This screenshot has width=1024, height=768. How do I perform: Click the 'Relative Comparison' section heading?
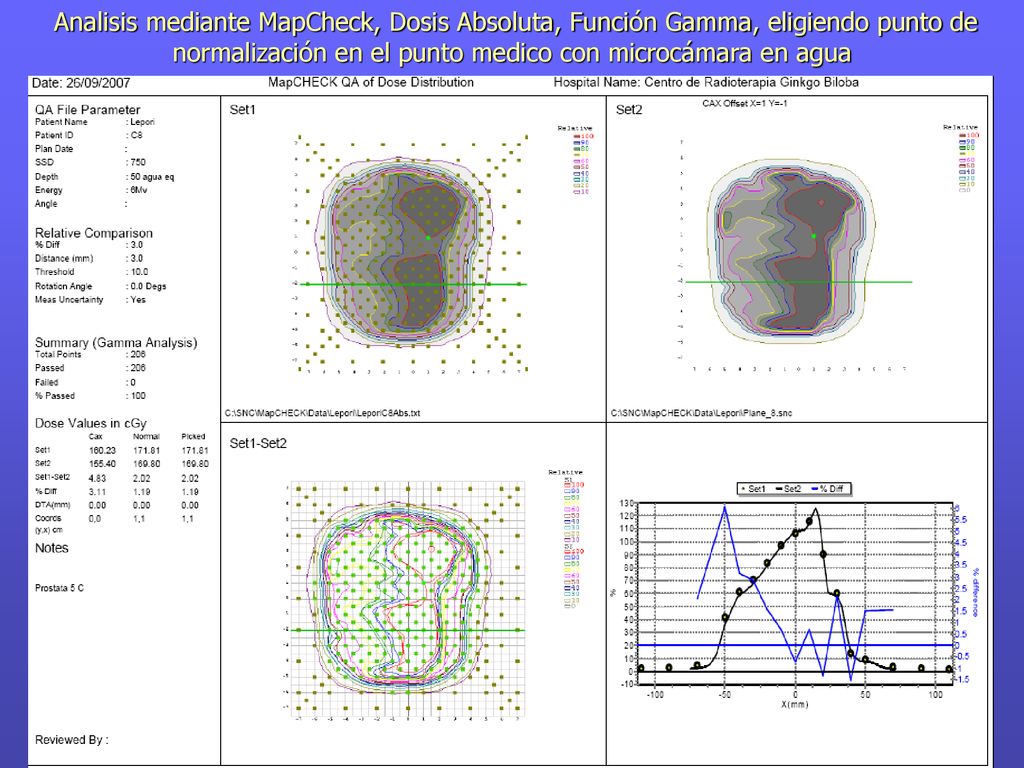93,233
